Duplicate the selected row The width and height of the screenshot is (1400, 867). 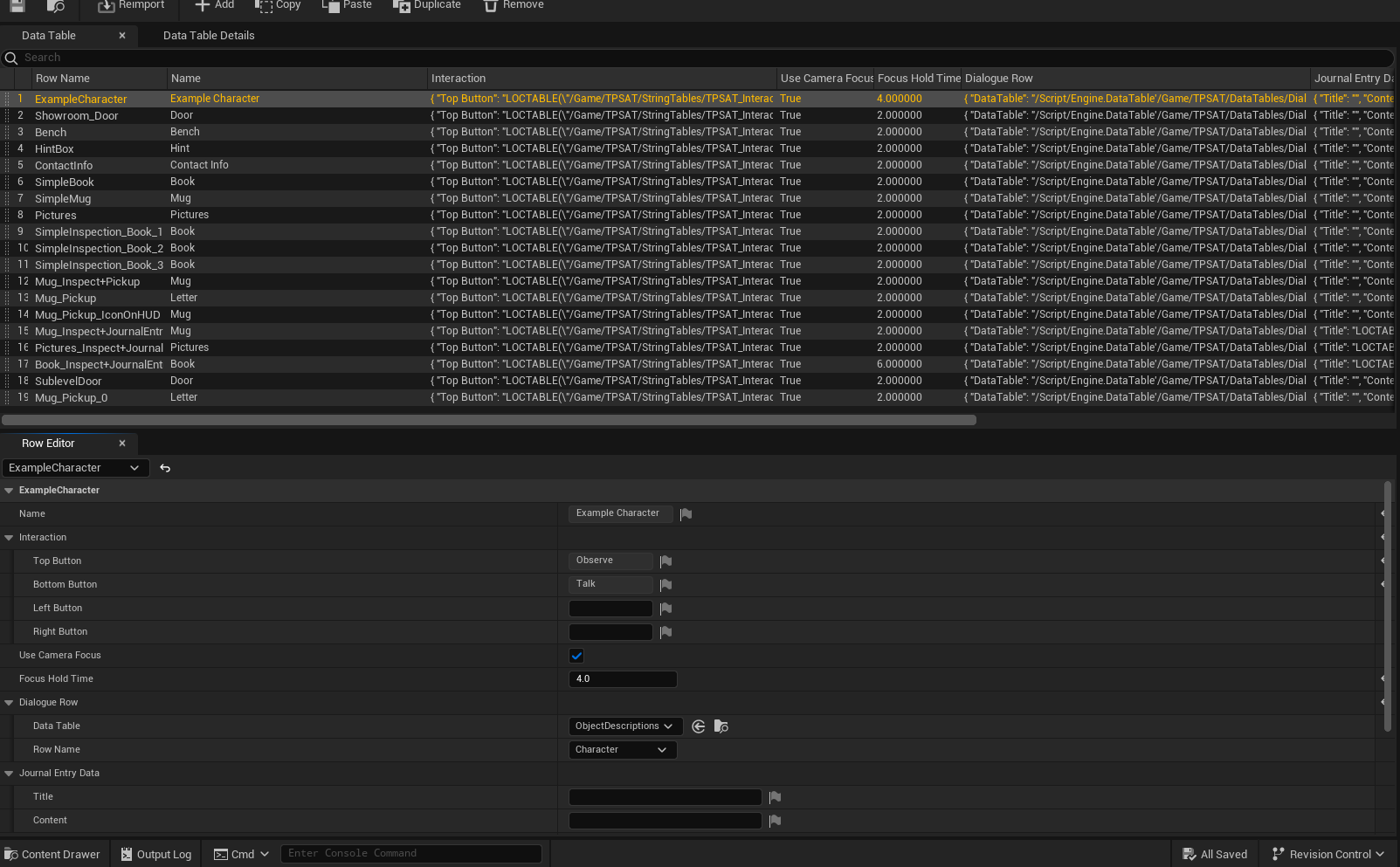(x=426, y=5)
